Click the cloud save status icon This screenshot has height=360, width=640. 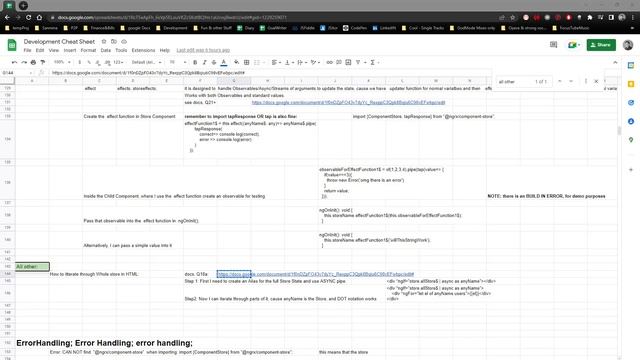point(124,42)
